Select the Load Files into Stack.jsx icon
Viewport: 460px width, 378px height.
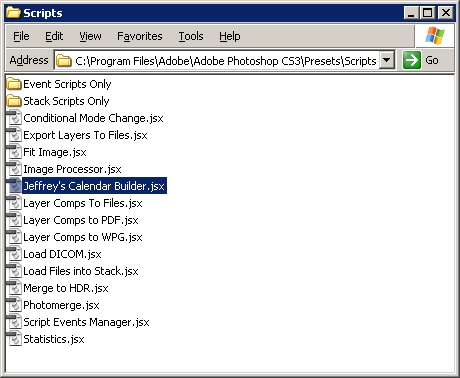click(14, 271)
